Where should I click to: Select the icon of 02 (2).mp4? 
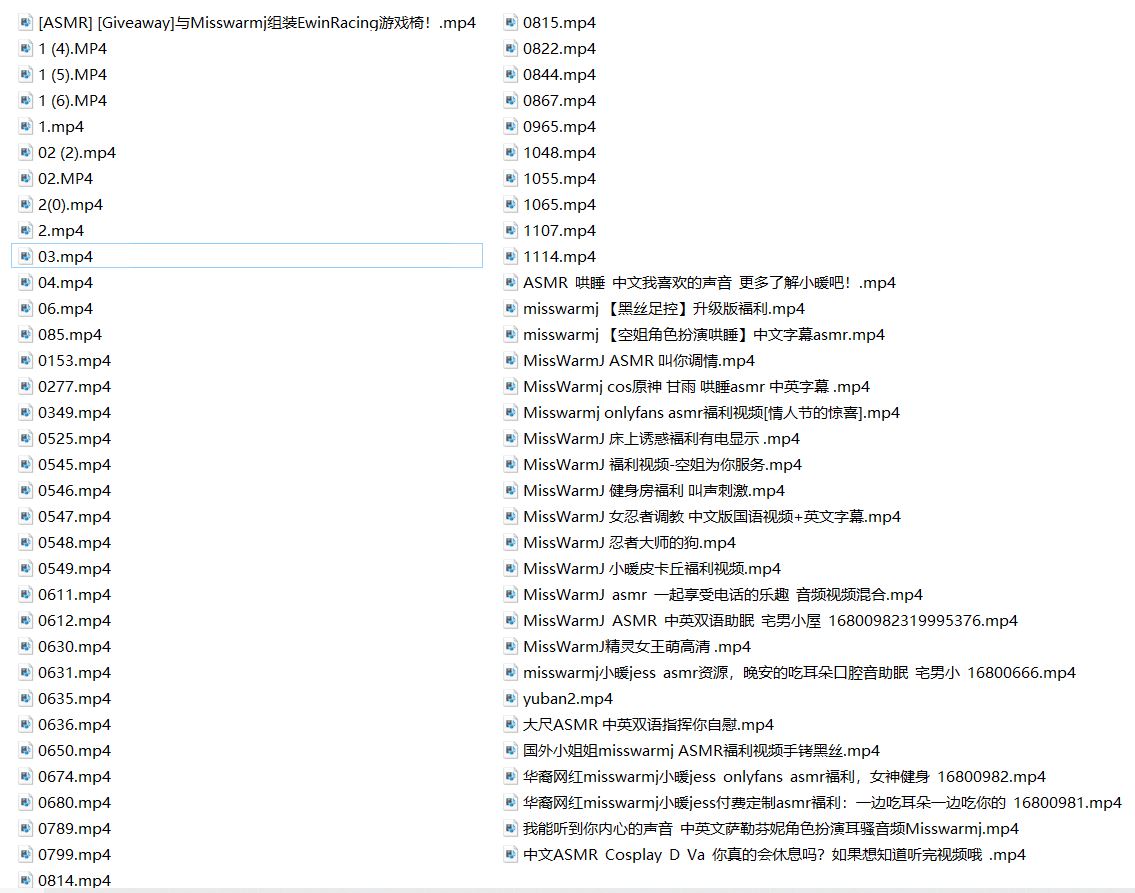[x=25, y=153]
